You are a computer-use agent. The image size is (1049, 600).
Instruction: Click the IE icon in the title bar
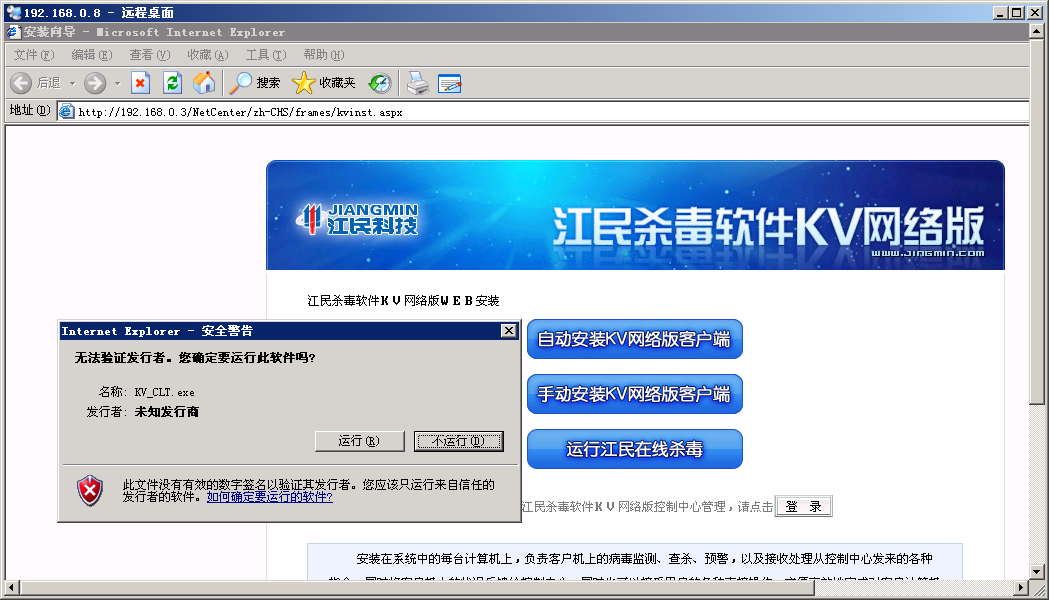click(13, 31)
